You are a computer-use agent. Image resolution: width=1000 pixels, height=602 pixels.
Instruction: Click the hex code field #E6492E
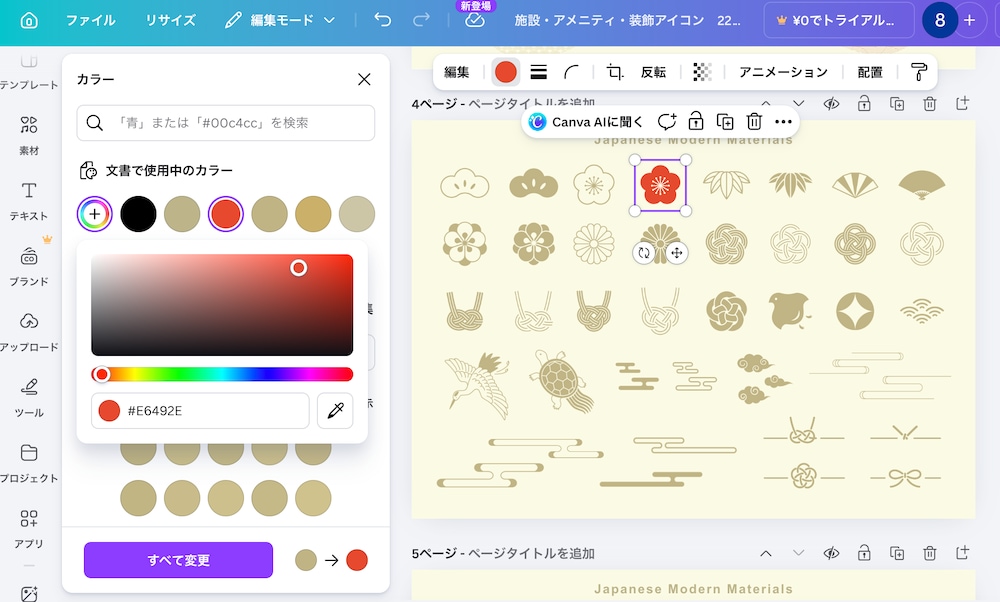[x=200, y=411]
